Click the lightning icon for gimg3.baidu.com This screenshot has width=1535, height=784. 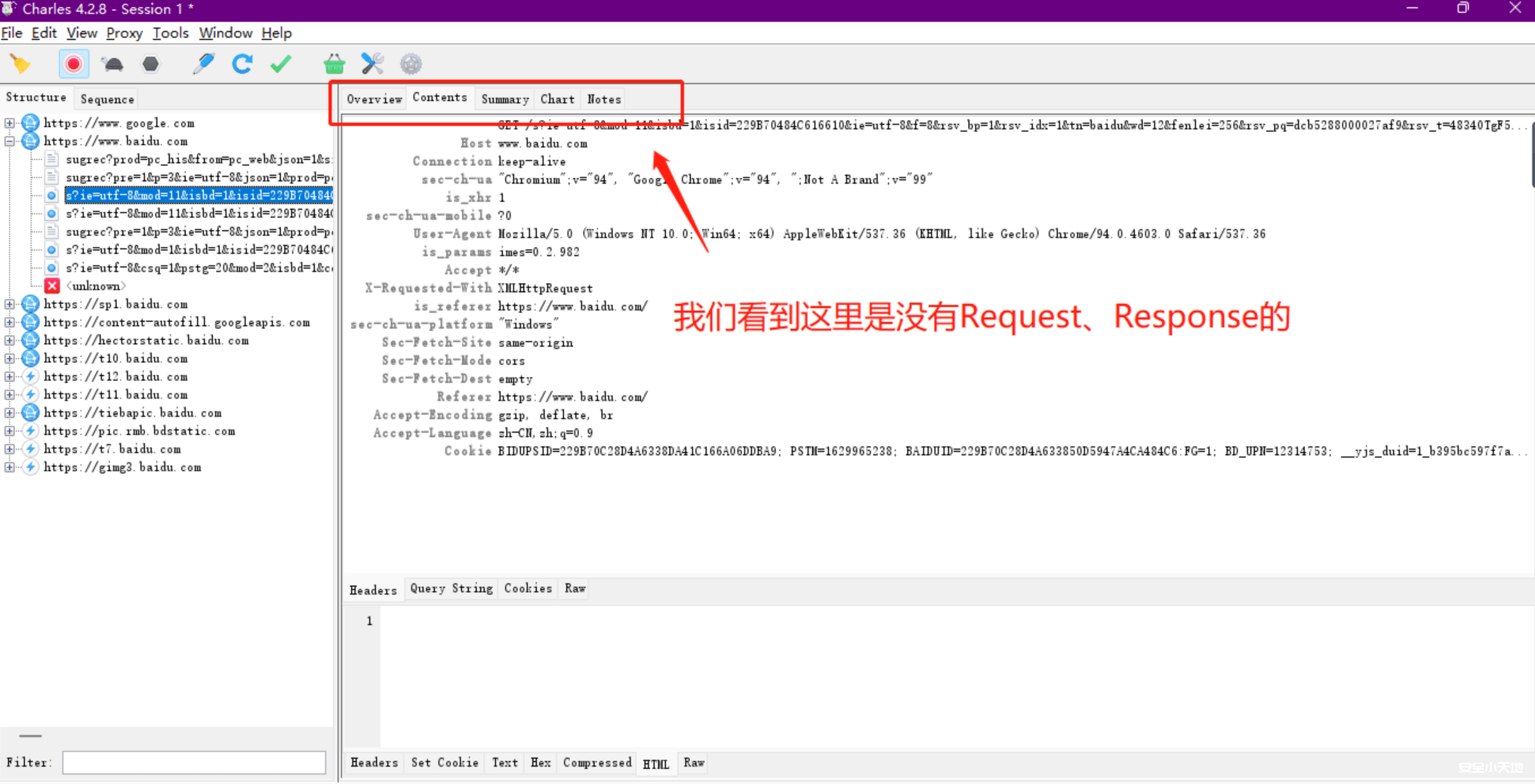(30, 467)
